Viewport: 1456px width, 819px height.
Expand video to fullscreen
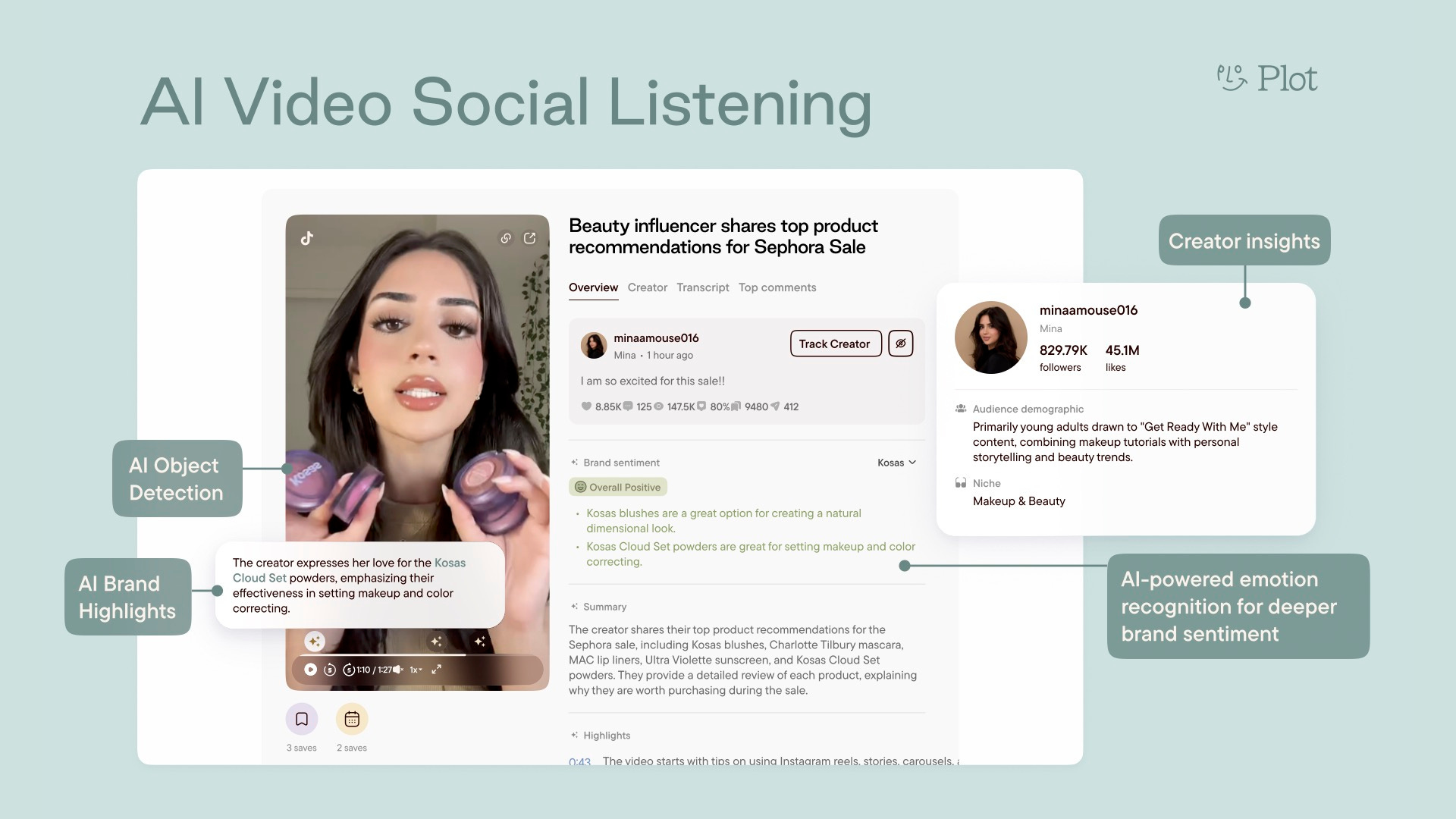[437, 670]
